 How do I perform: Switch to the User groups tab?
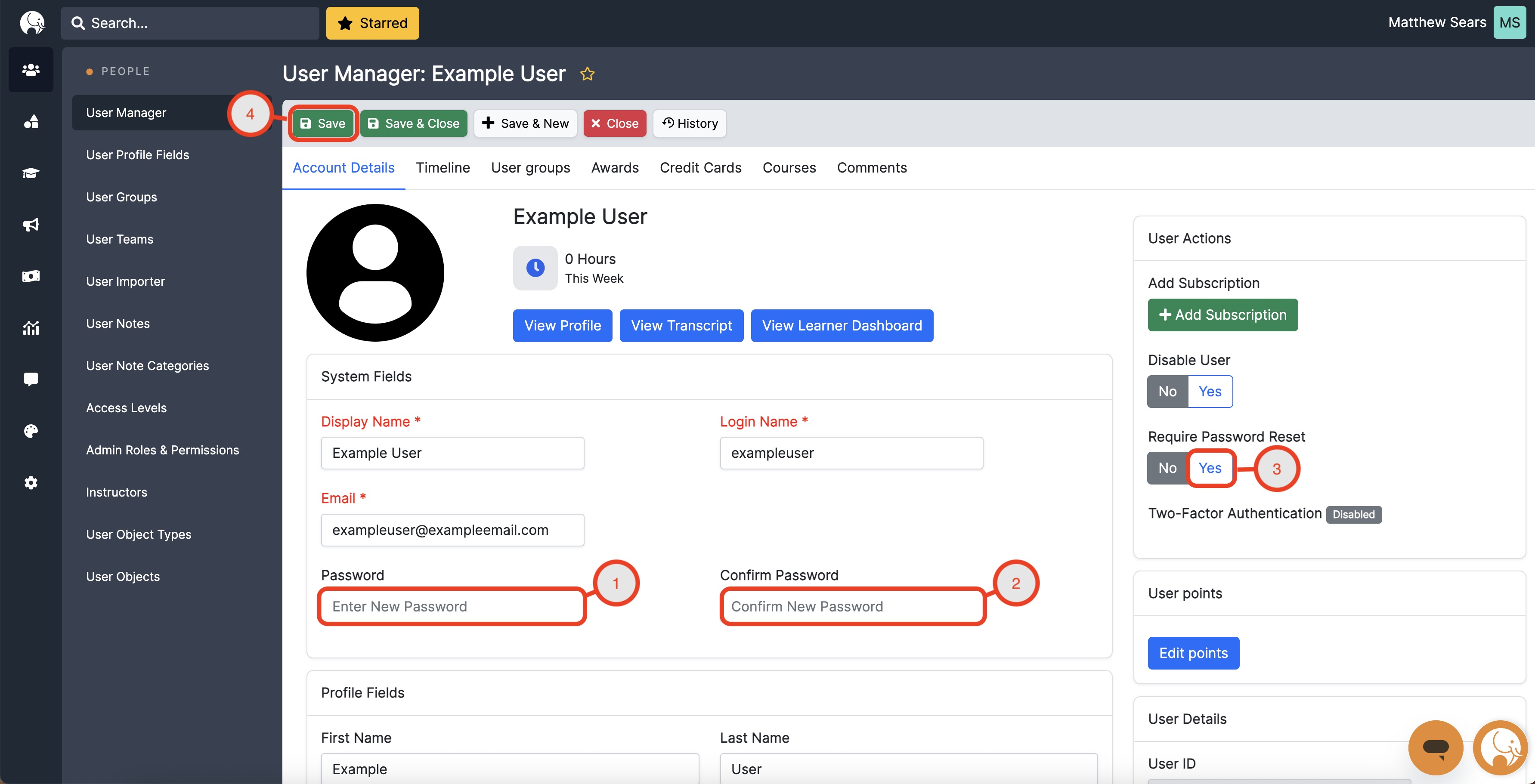tap(530, 167)
